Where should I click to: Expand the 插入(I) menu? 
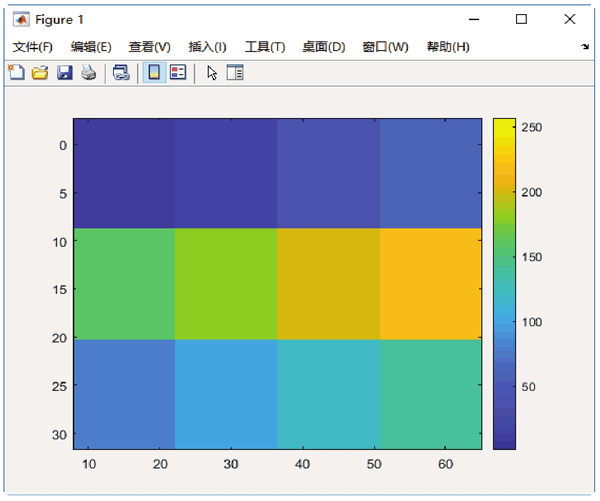207,47
